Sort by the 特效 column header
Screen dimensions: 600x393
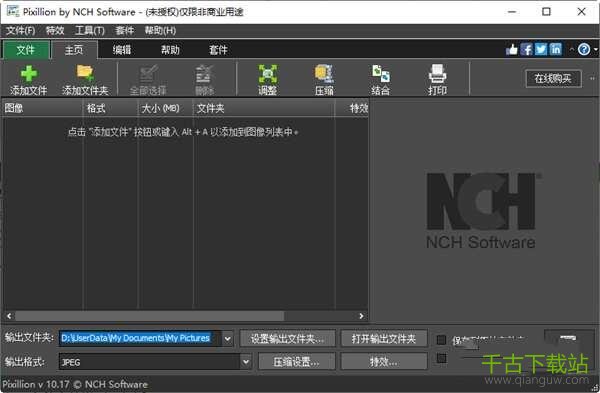(x=352, y=108)
